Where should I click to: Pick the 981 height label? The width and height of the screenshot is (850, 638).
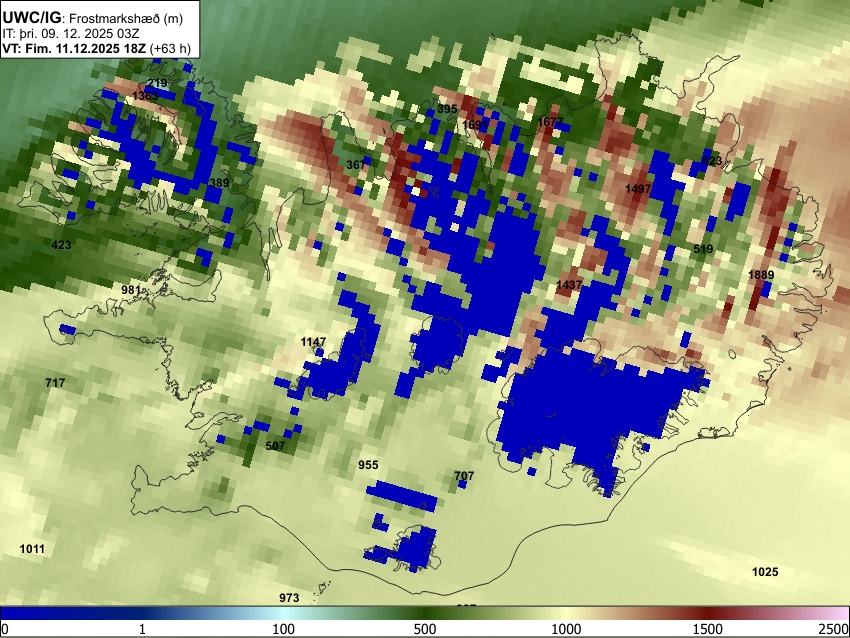pyautogui.click(x=131, y=290)
